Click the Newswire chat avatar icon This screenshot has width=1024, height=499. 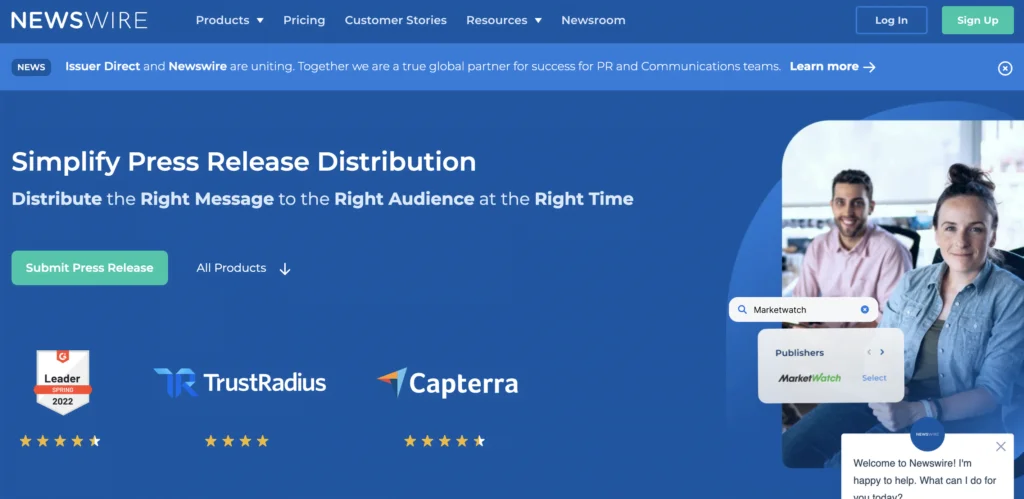pos(927,434)
